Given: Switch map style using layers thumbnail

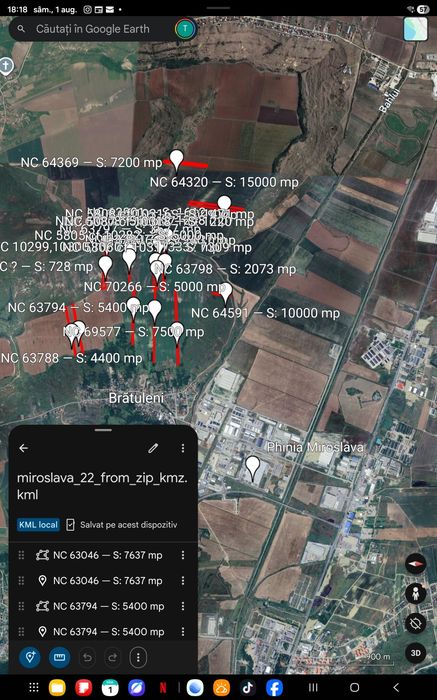Looking at the screenshot, I should [415, 29].
